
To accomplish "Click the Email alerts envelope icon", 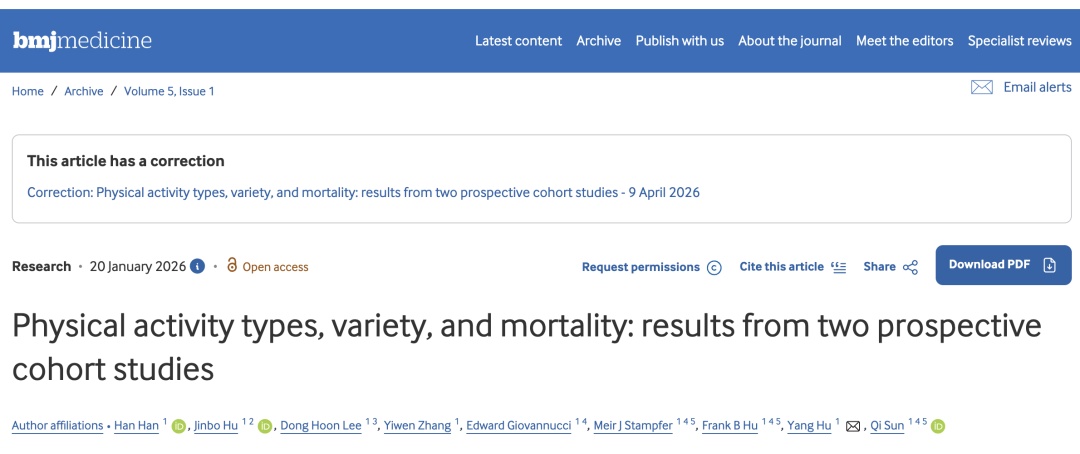I will [x=982, y=87].
